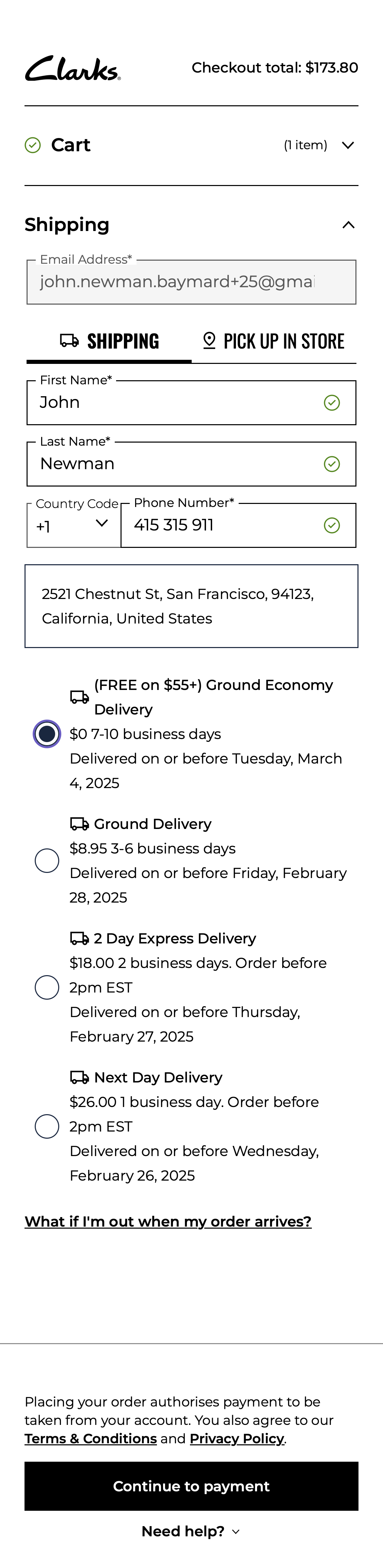Select Ground Delivery $8.95 radio button
The width and height of the screenshot is (383, 1568).
(47, 861)
